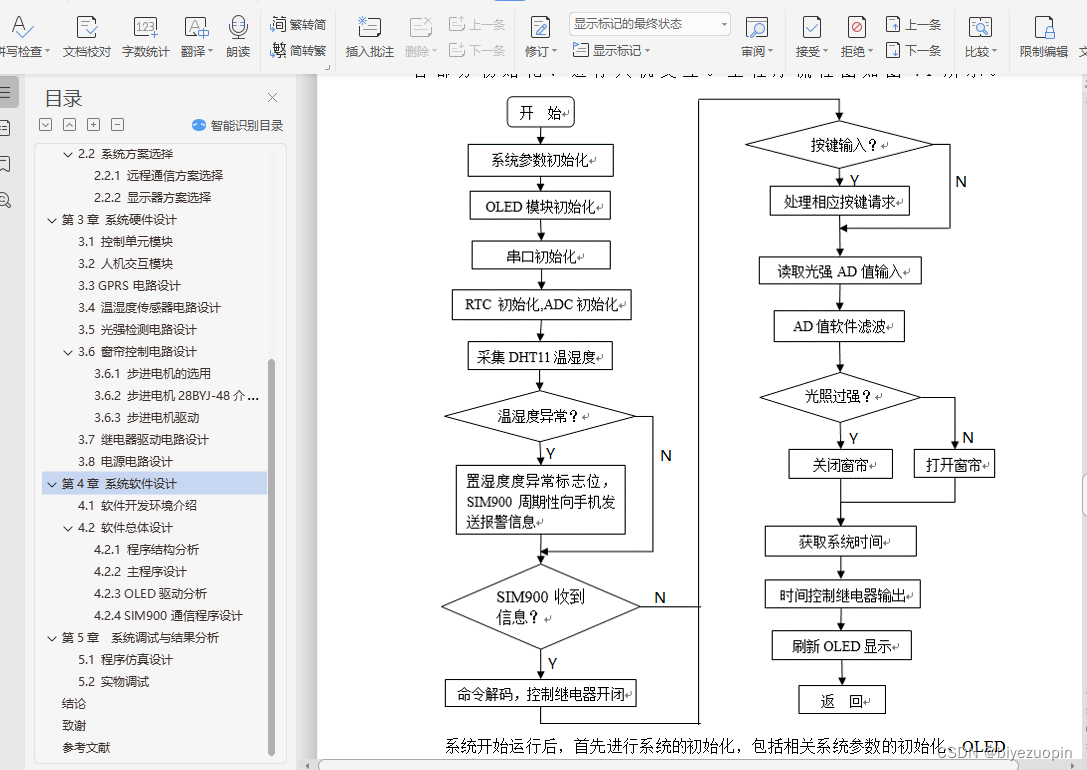Open the left sidebar hamburger menu
The image size is (1087, 770).
[11, 94]
